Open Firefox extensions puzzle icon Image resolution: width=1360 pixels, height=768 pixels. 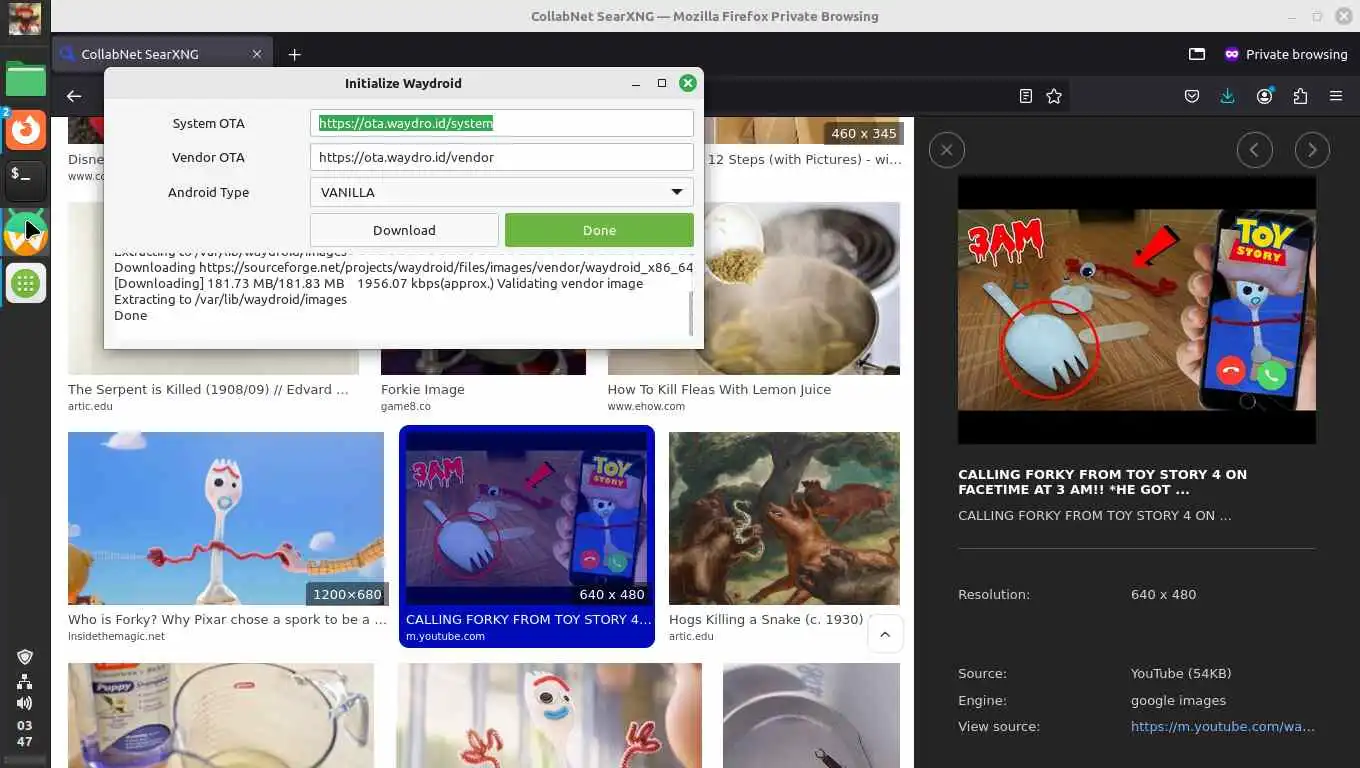click(x=1300, y=96)
